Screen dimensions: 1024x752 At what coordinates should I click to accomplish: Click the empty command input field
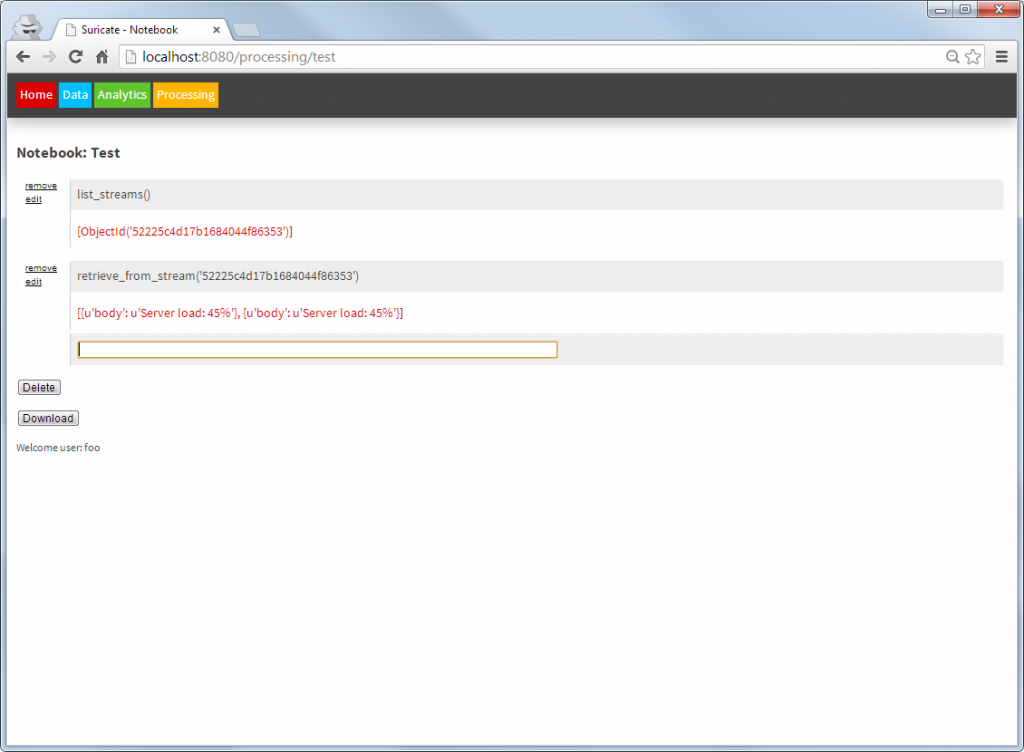(317, 349)
